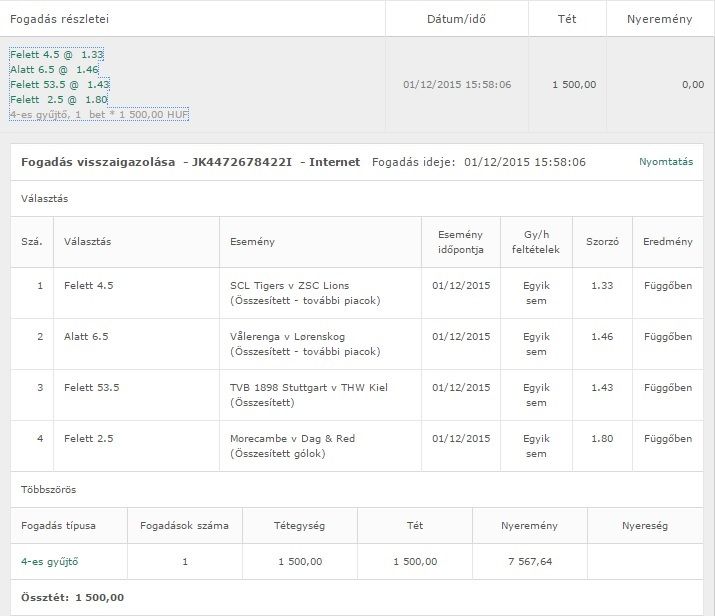
Task: Select the Felett 2.5 @ 1.80 summary line
Action: 58,100
